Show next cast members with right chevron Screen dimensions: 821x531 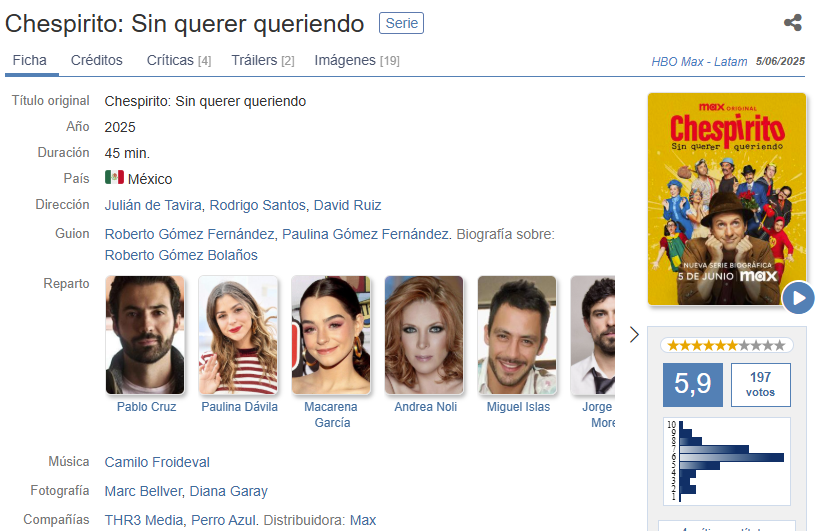pos(634,334)
